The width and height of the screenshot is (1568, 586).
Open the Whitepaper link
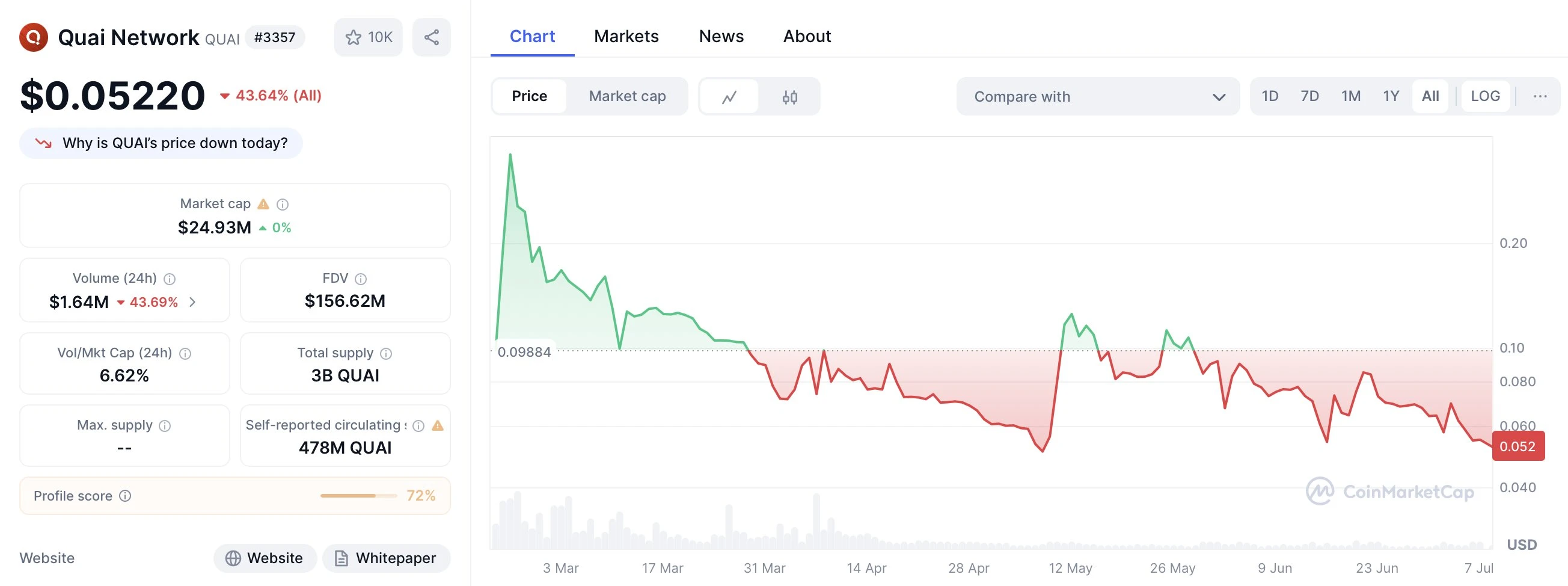pyautogui.click(x=387, y=558)
